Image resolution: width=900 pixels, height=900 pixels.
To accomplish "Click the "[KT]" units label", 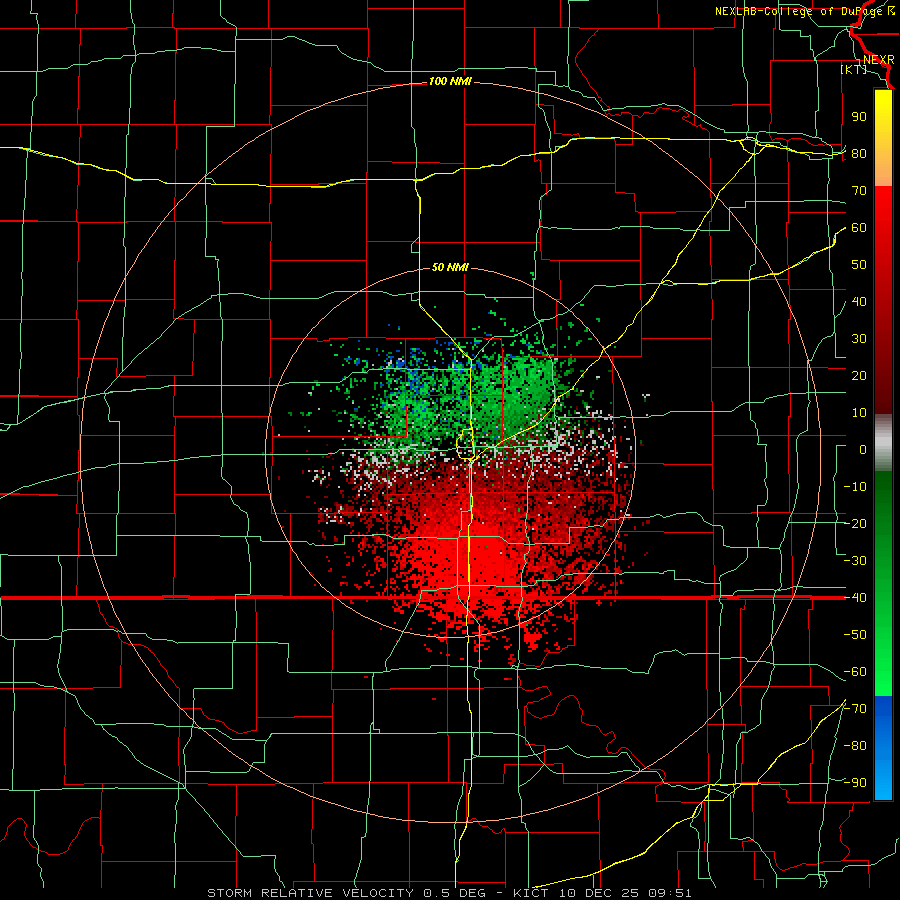I will [854, 69].
